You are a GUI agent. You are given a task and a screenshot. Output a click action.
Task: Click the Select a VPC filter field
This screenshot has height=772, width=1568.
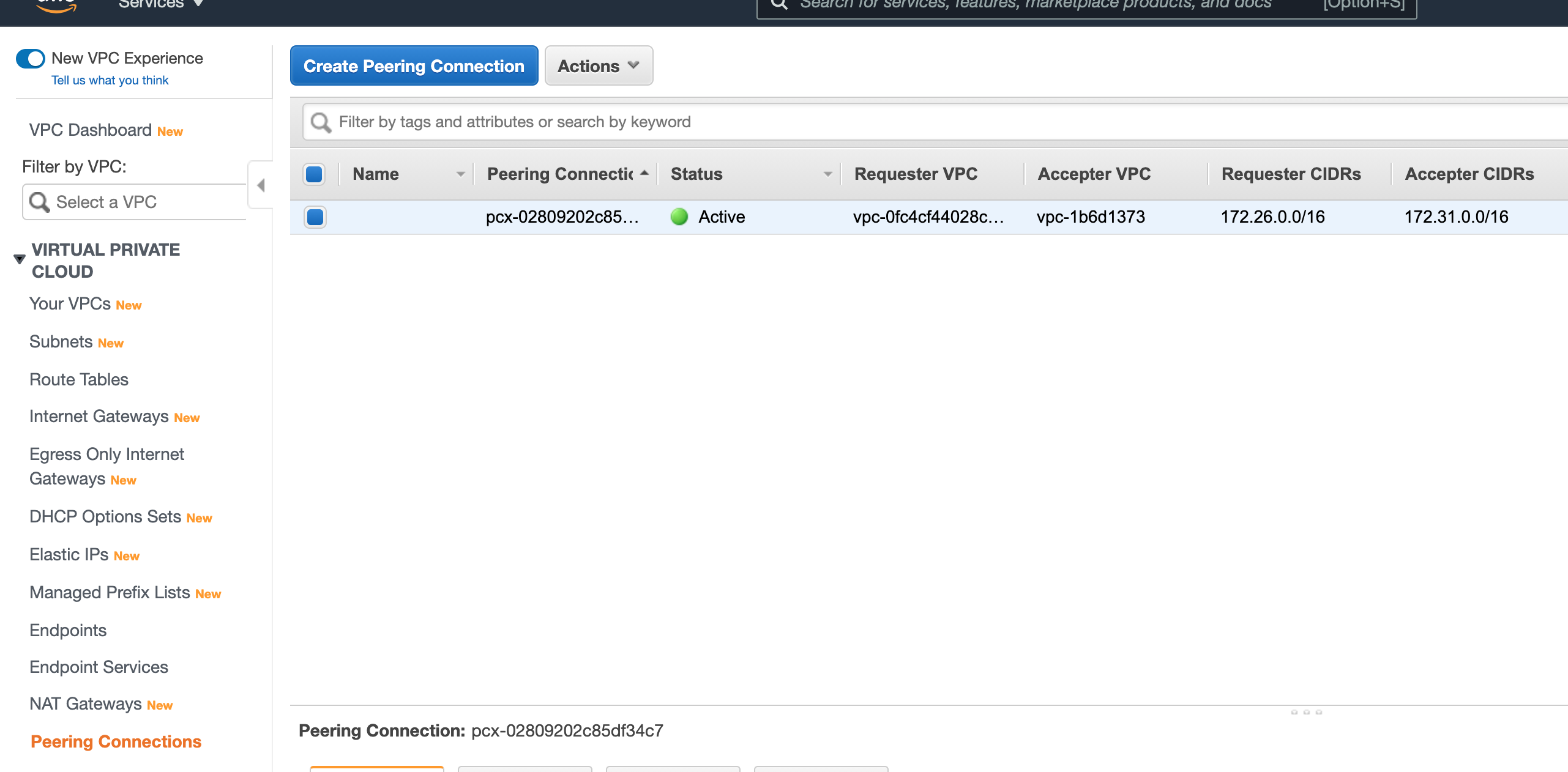tap(135, 202)
